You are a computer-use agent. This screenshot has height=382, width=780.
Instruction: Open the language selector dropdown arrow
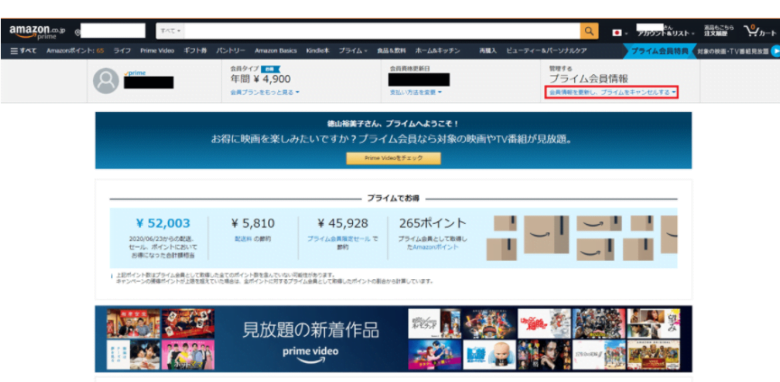pos(626,33)
